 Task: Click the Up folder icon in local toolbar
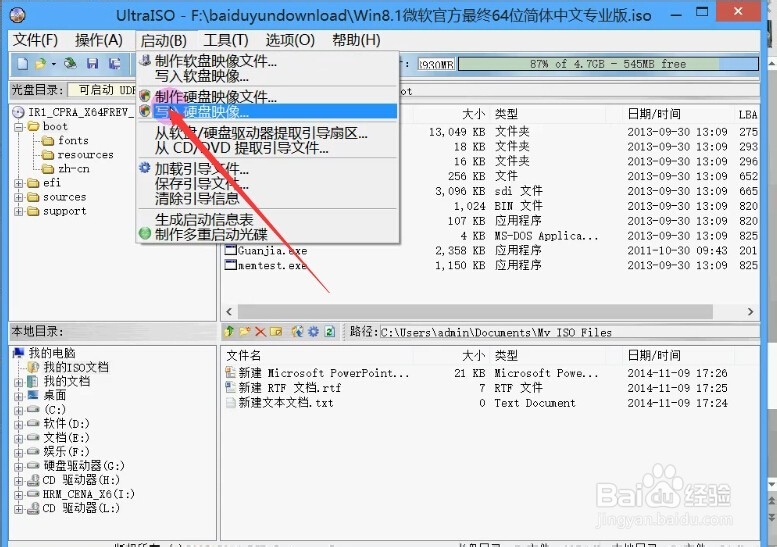[x=229, y=331]
